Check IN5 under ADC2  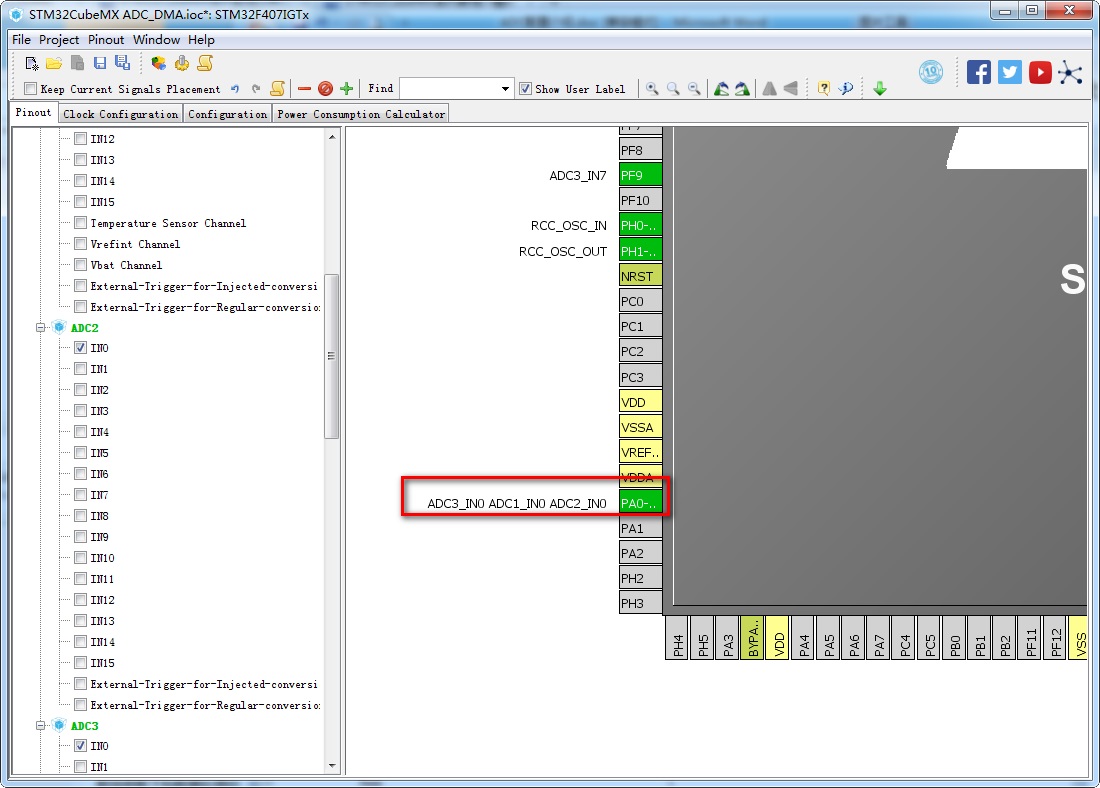point(80,453)
